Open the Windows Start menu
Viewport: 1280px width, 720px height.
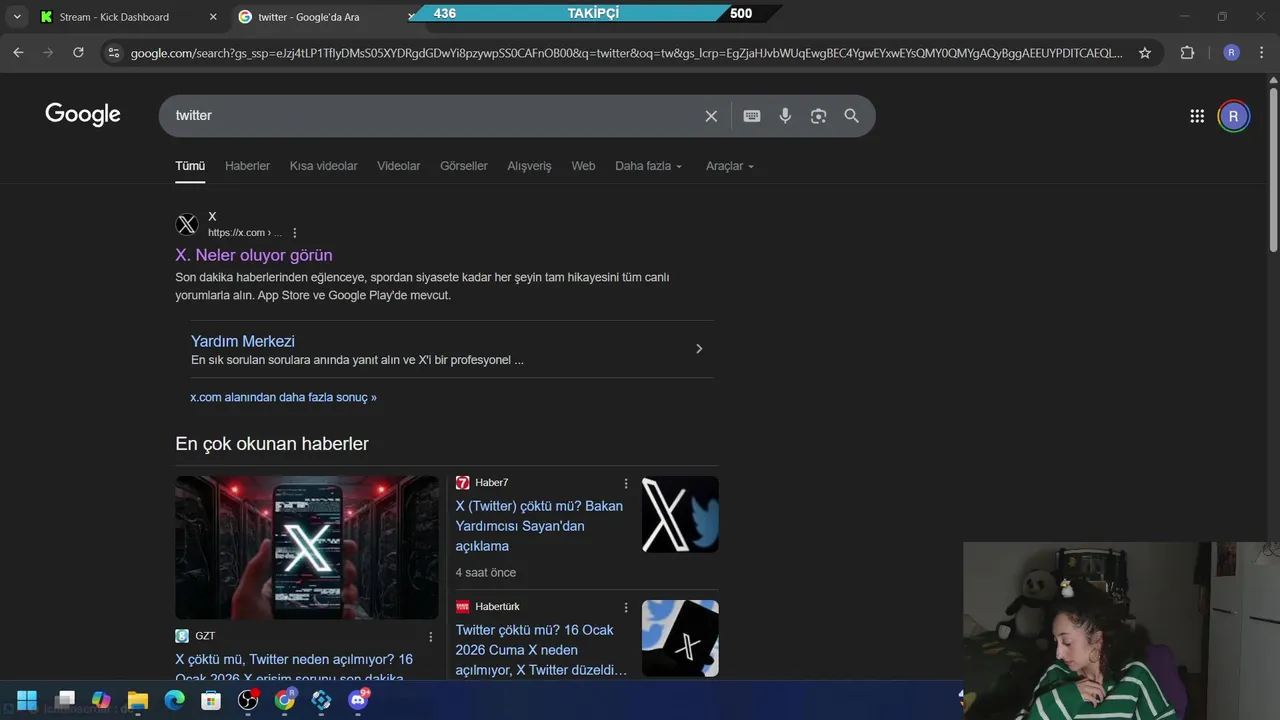click(27, 700)
